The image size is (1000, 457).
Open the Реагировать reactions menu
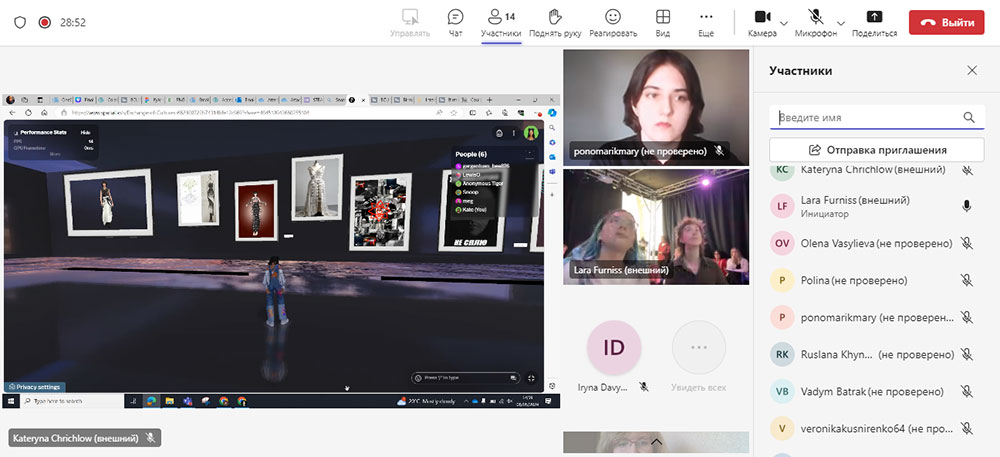click(613, 17)
